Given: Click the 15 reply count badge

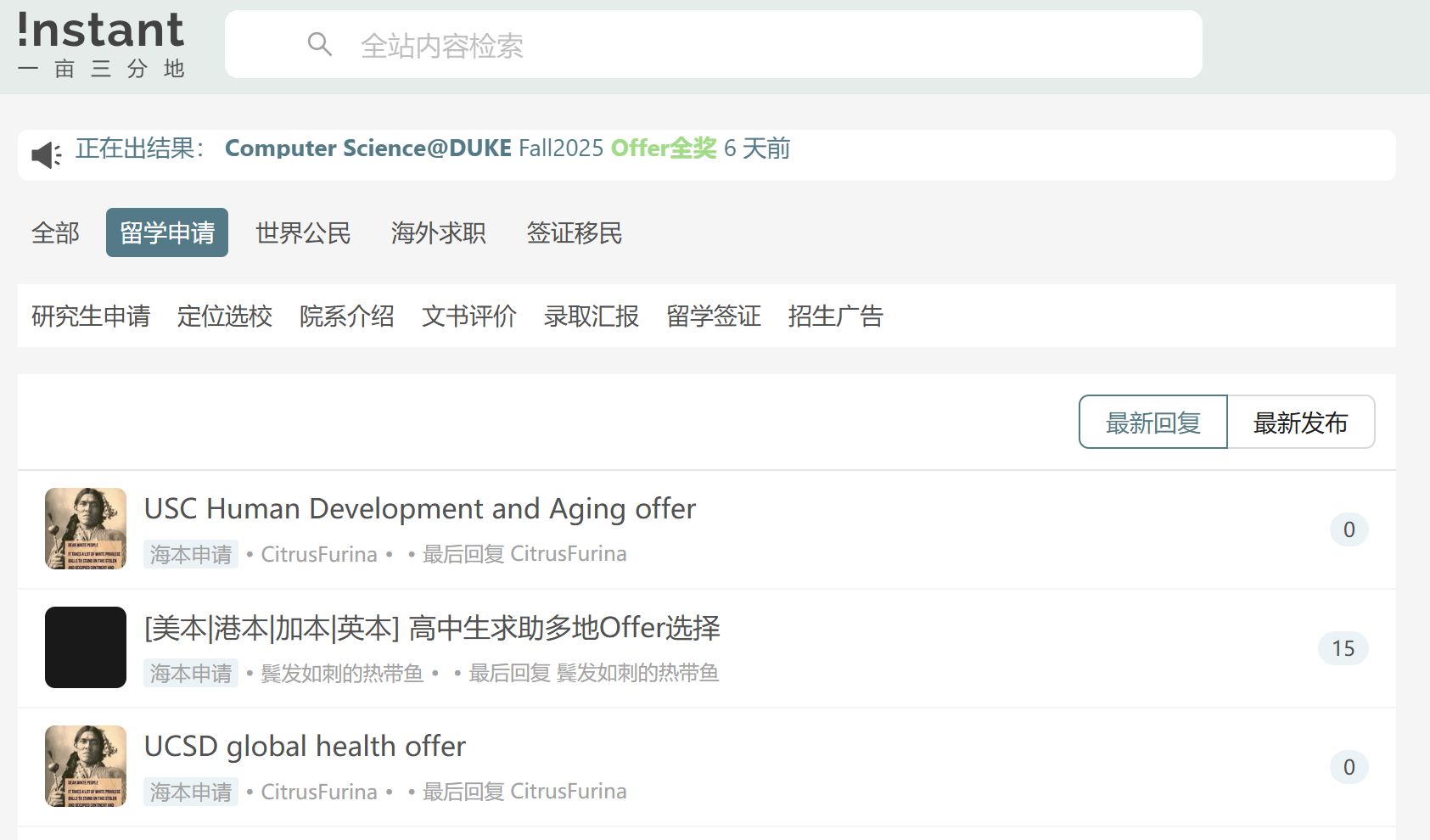Looking at the screenshot, I should (1343, 648).
